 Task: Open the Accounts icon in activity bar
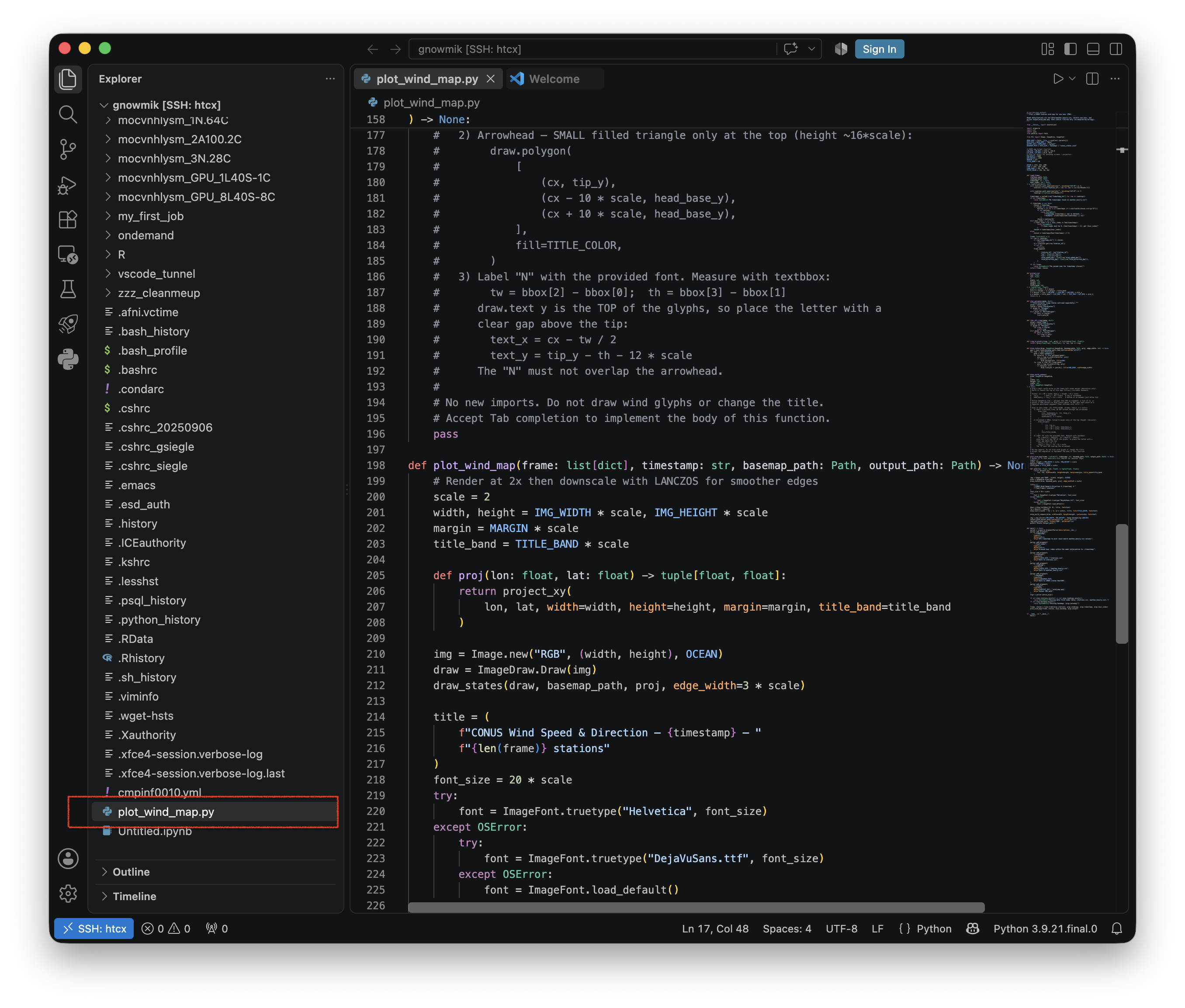click(x=68, y=858)
